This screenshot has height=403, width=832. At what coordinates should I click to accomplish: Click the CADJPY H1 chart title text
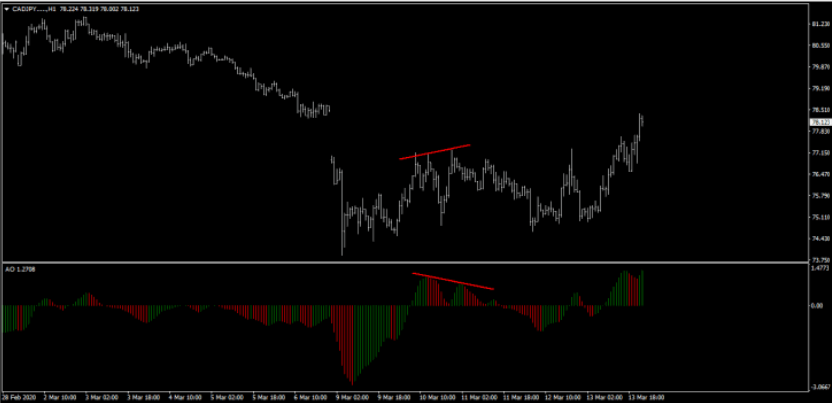click(40, 8)
